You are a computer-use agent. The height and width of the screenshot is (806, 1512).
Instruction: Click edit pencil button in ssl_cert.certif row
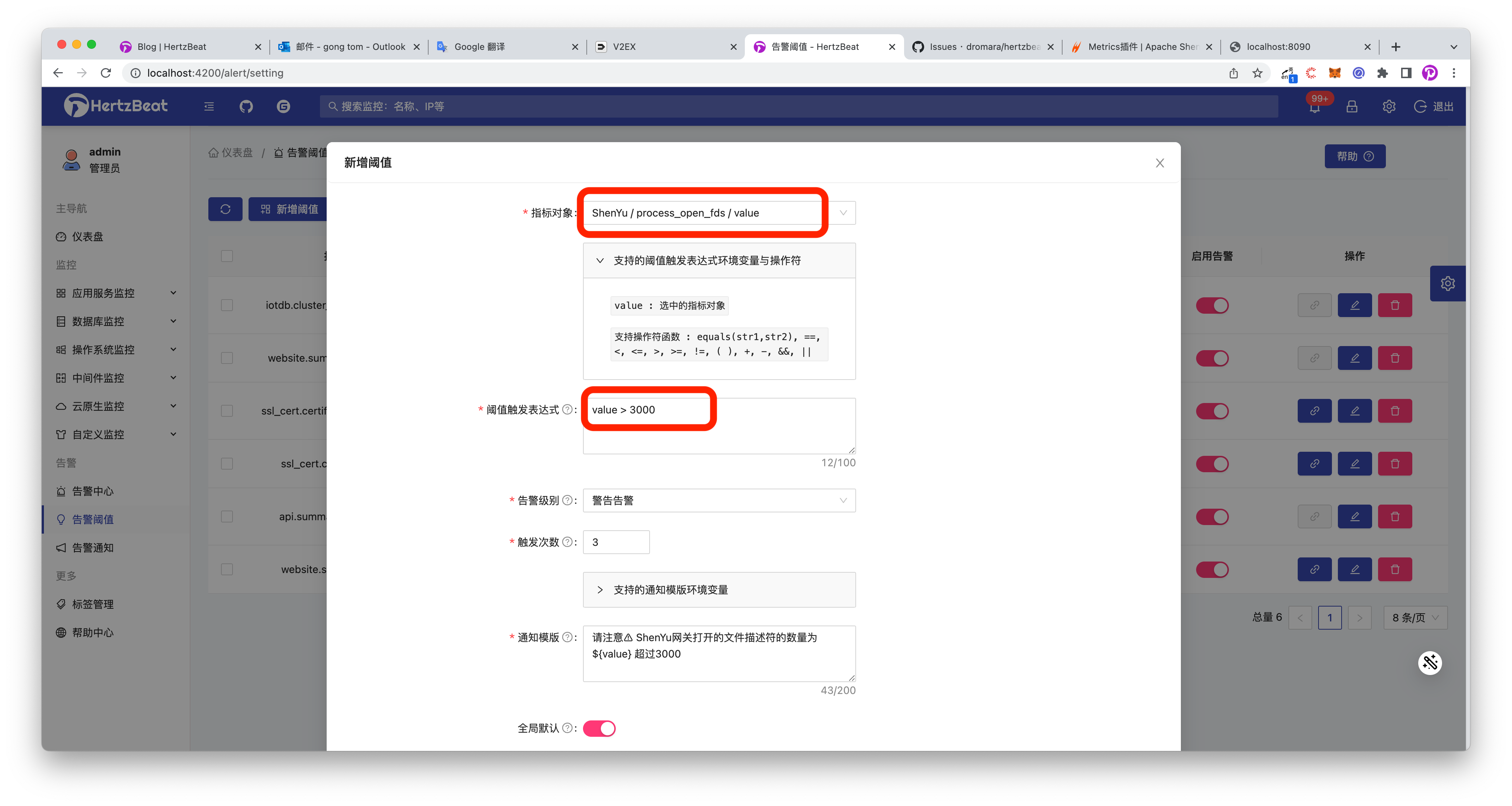tap(1355, 411)
